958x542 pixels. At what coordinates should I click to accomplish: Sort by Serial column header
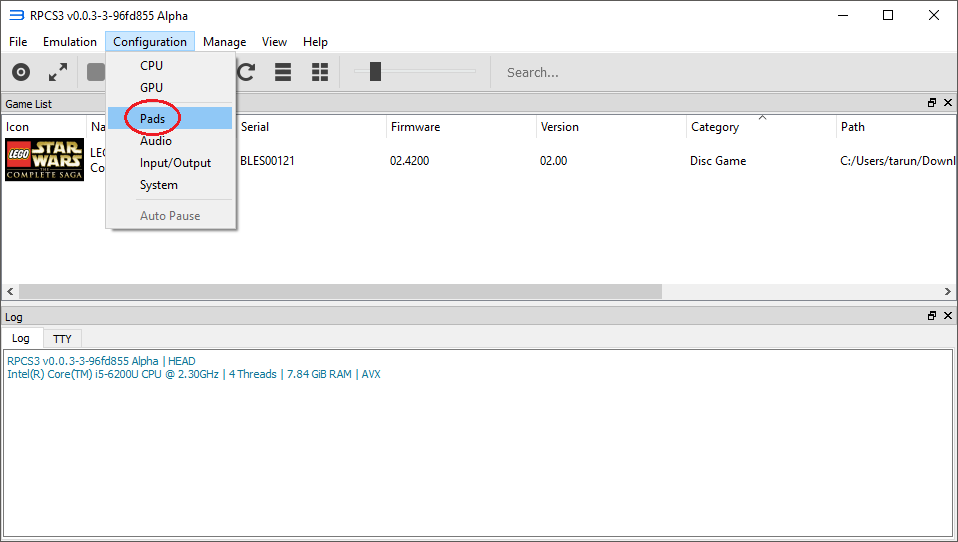pyautogui.click(x=312, y=127)
